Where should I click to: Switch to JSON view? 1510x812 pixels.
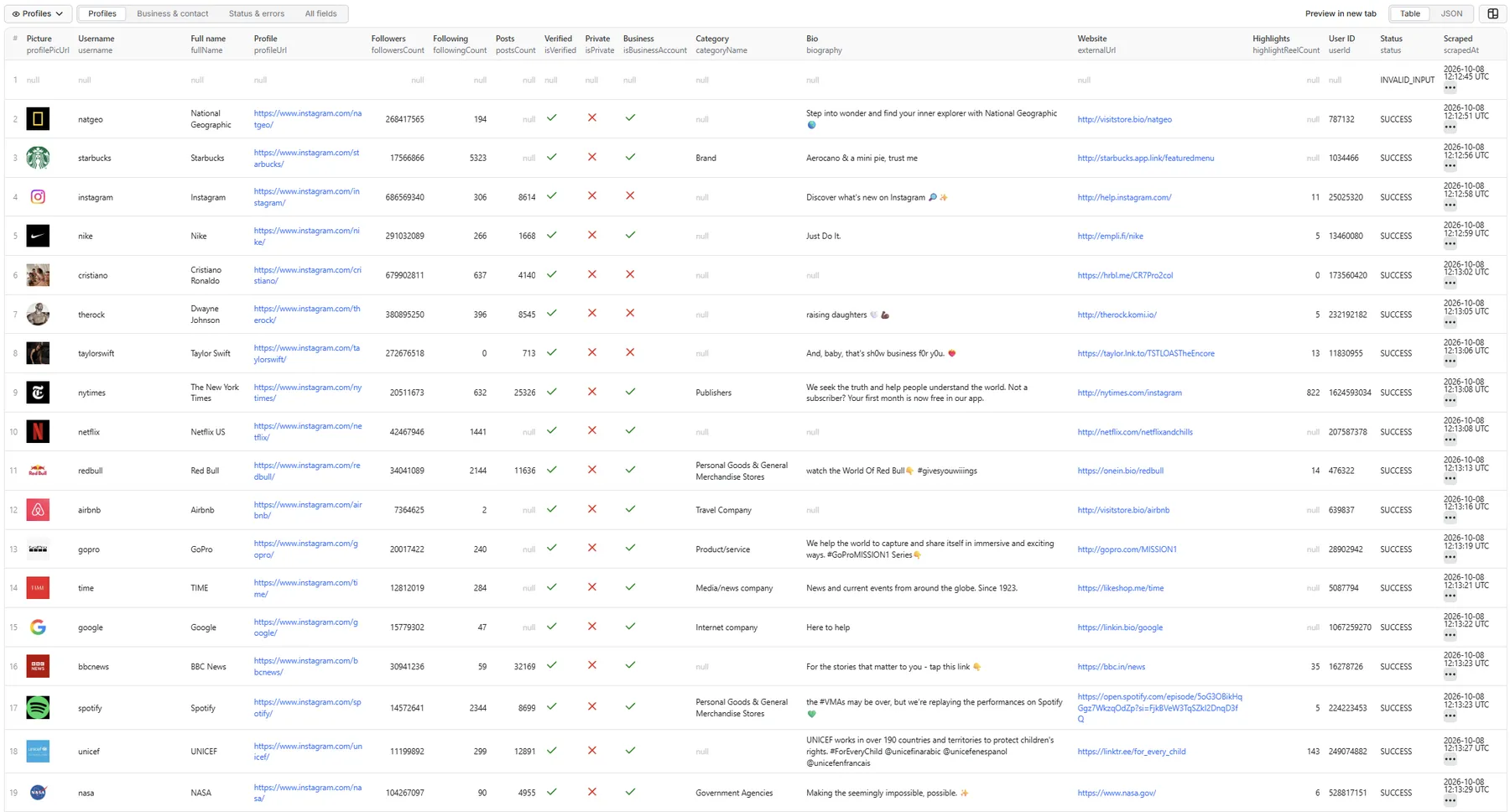(x=1451, y=13)
